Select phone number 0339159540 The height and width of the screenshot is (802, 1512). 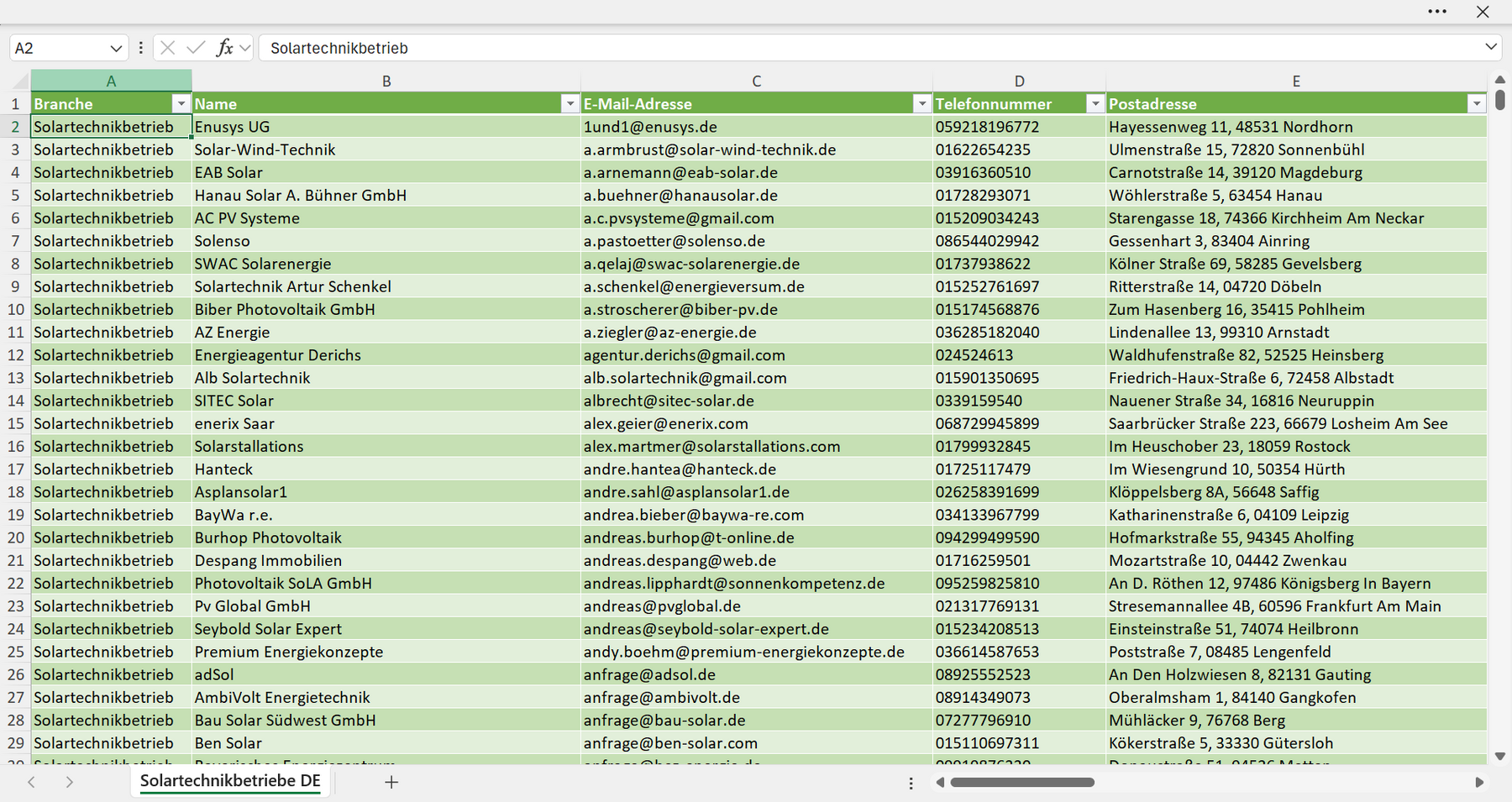[1019, 401]
